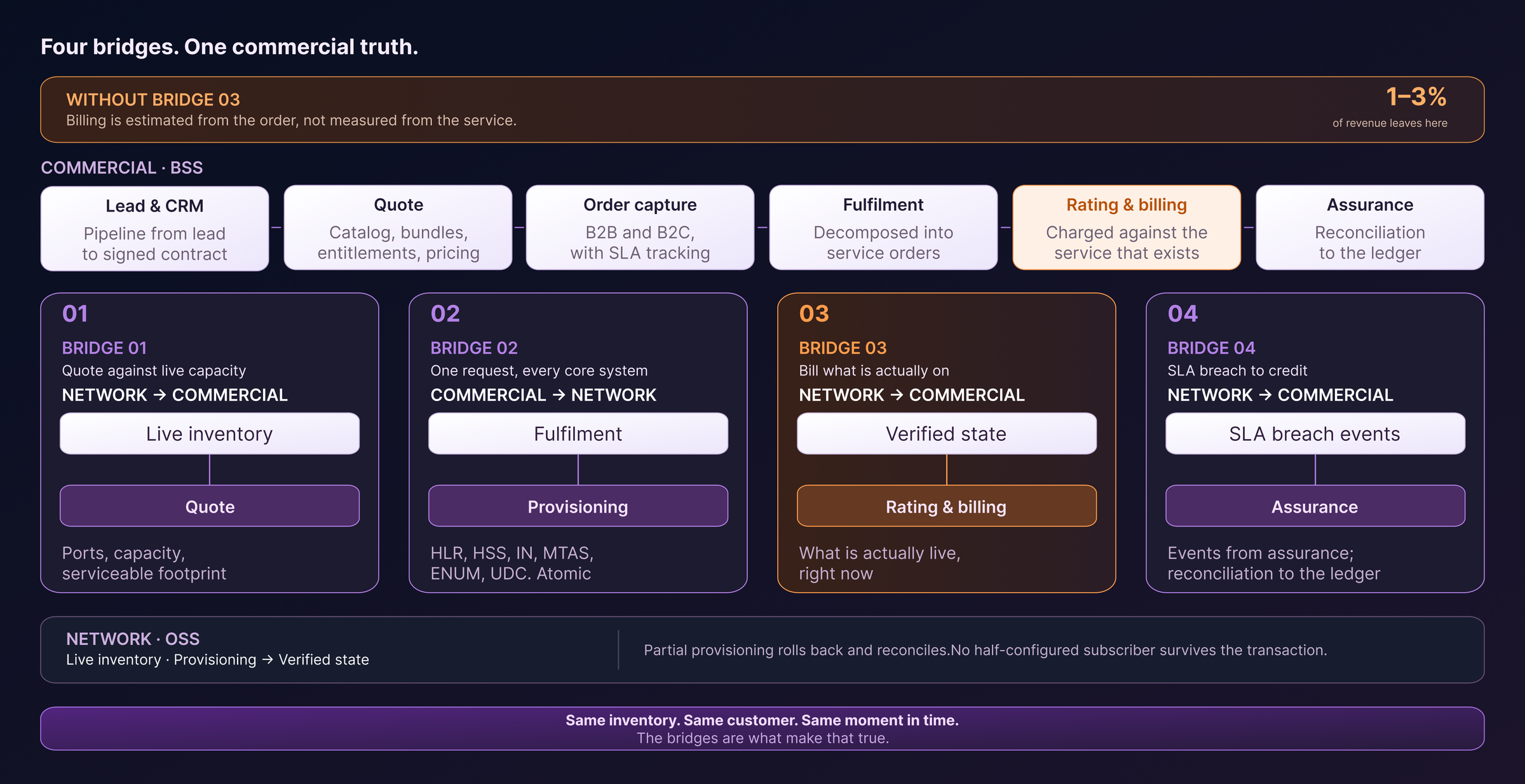
Task: Select the Assurance stage card in the BSS row
Action: pyautogui.click(x=1370, y=227)
